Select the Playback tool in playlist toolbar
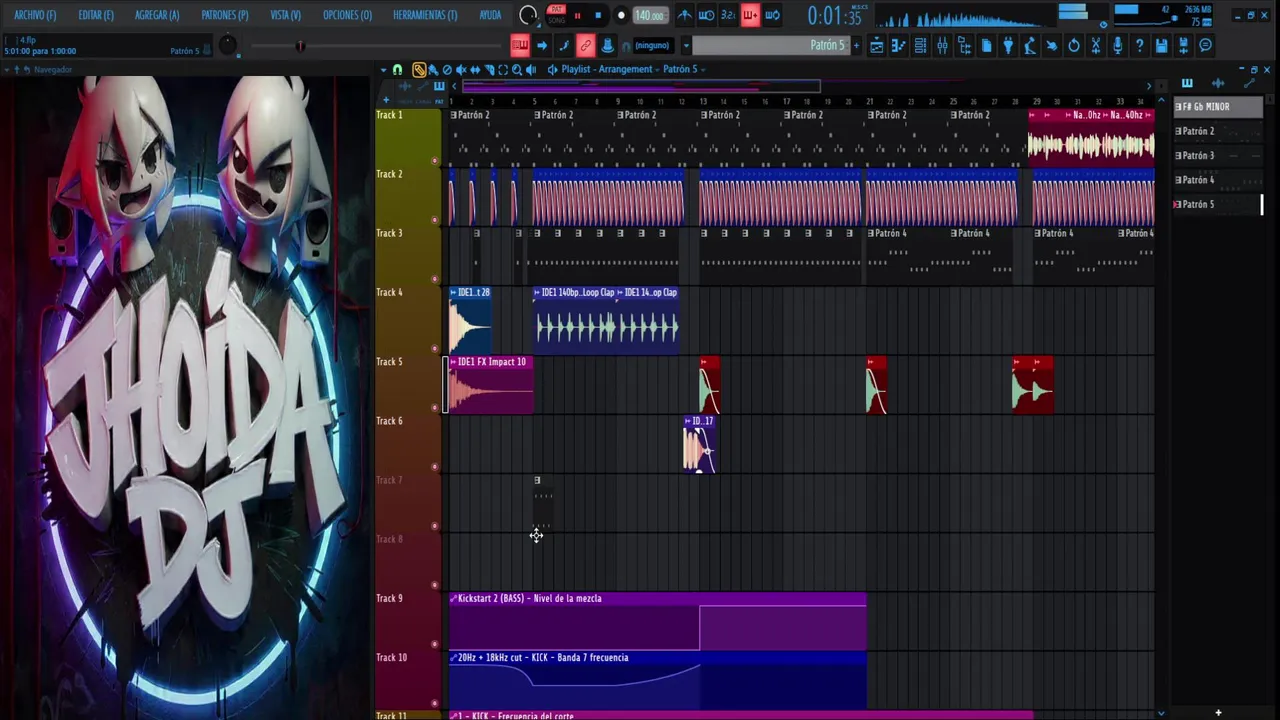This screenshot has width=1280, height=720. tap(530, 70)
